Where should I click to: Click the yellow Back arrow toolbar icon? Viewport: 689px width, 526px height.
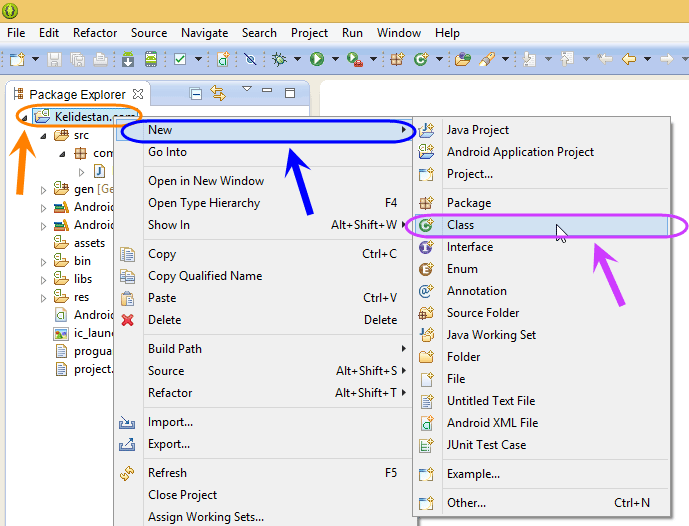tap(629, 59)
